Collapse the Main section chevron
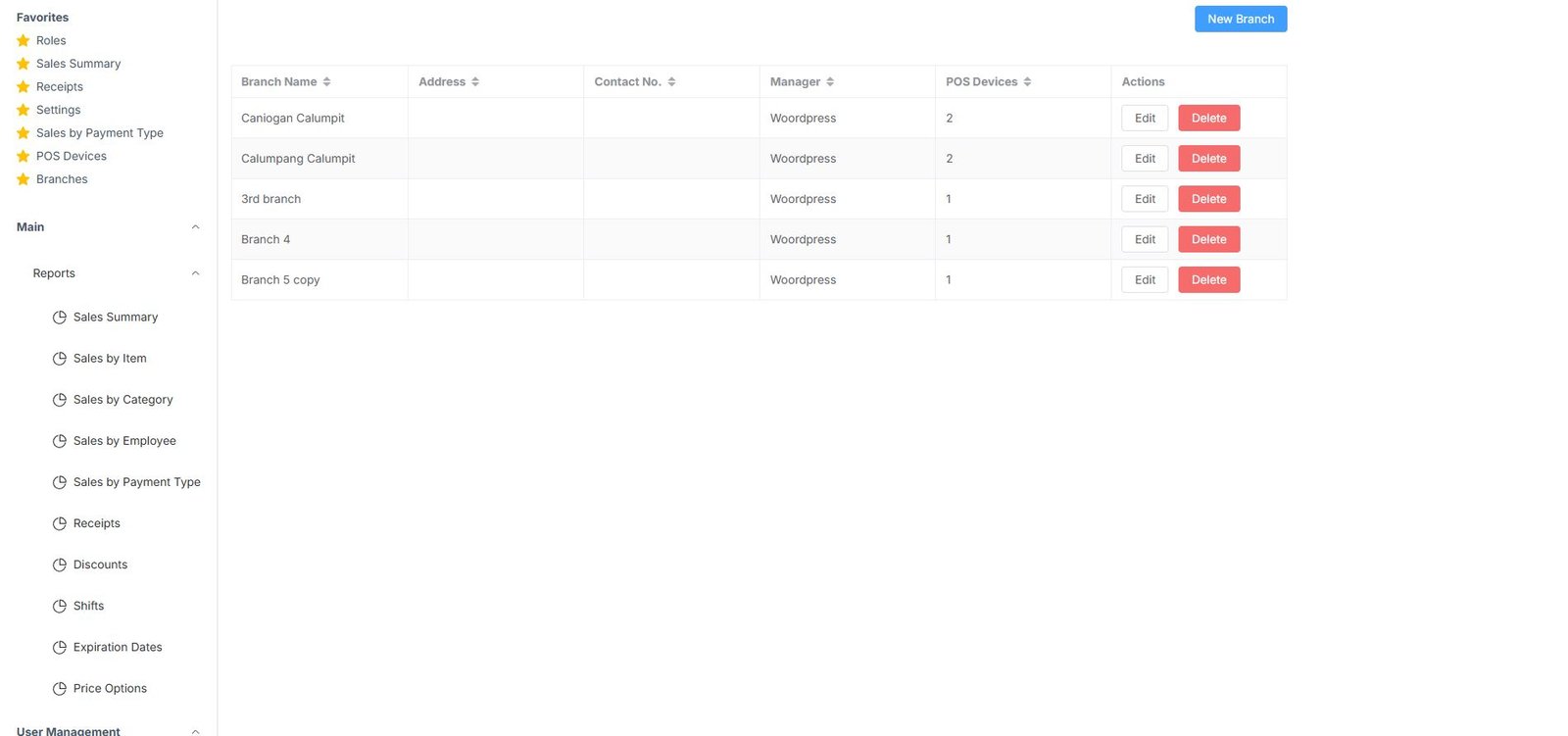Screen dimensions: 1568x736 [195, 227]
